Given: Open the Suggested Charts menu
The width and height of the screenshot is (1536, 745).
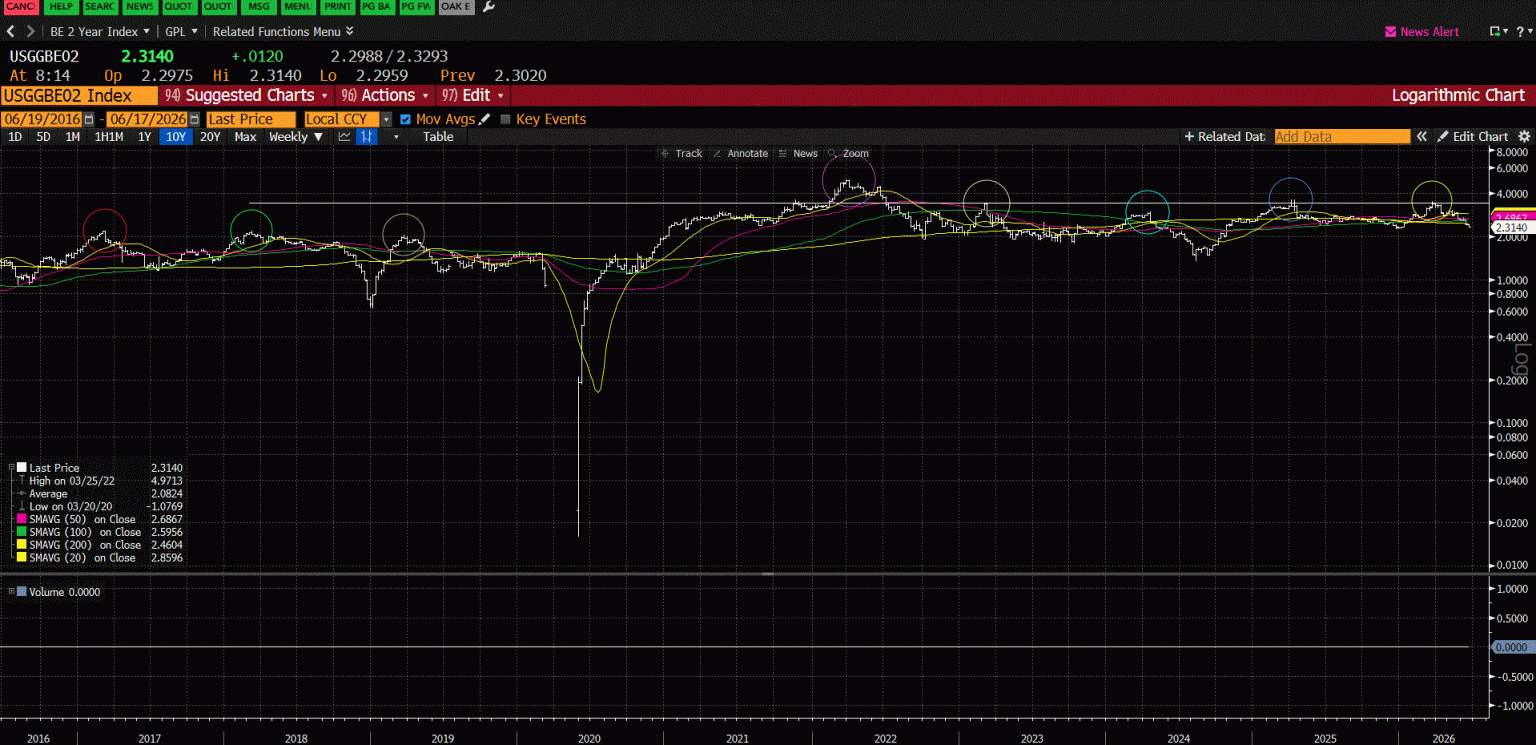Looking at the screenshot, I should click(x=246, y=95).
